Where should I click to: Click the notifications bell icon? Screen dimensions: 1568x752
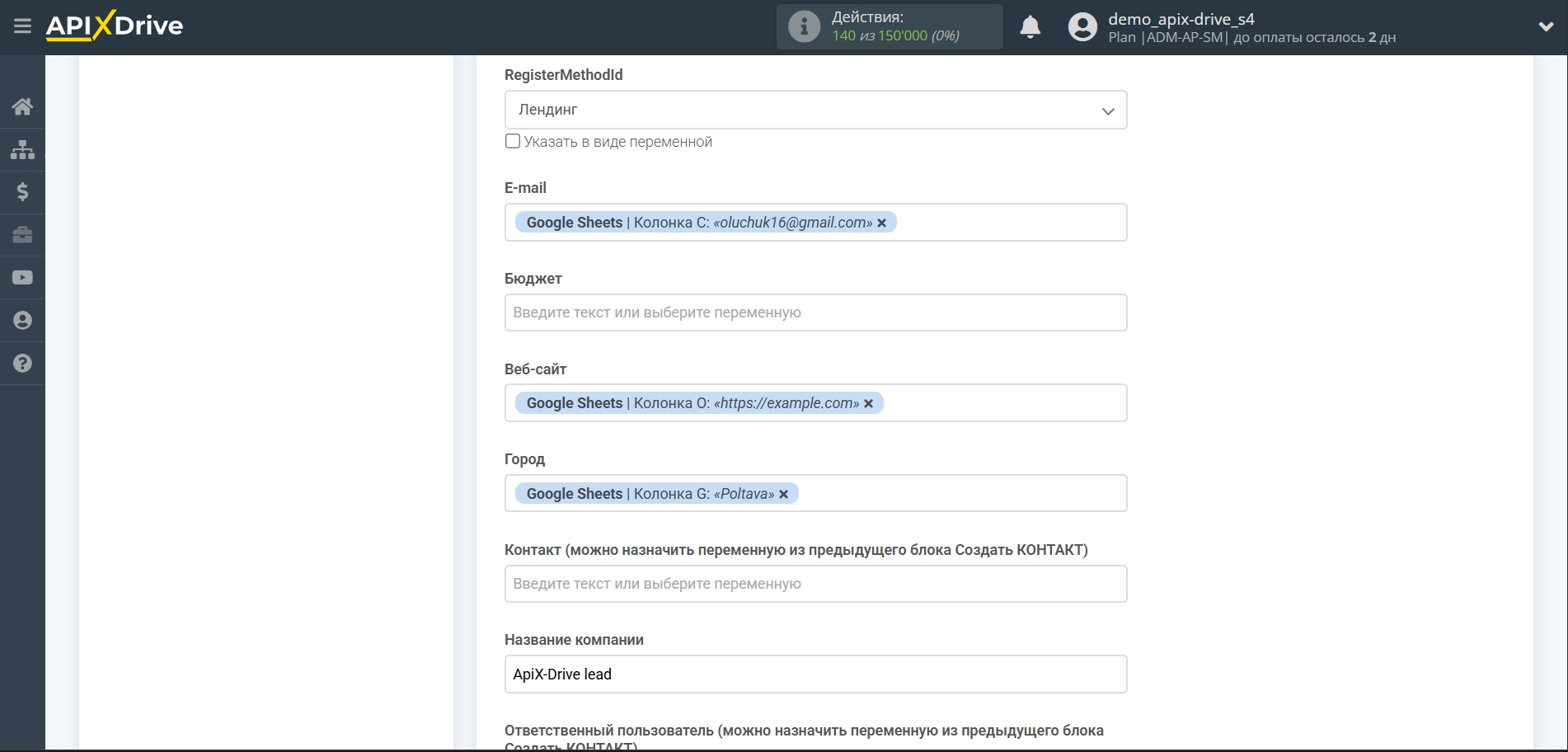(x=1030, y=27)
